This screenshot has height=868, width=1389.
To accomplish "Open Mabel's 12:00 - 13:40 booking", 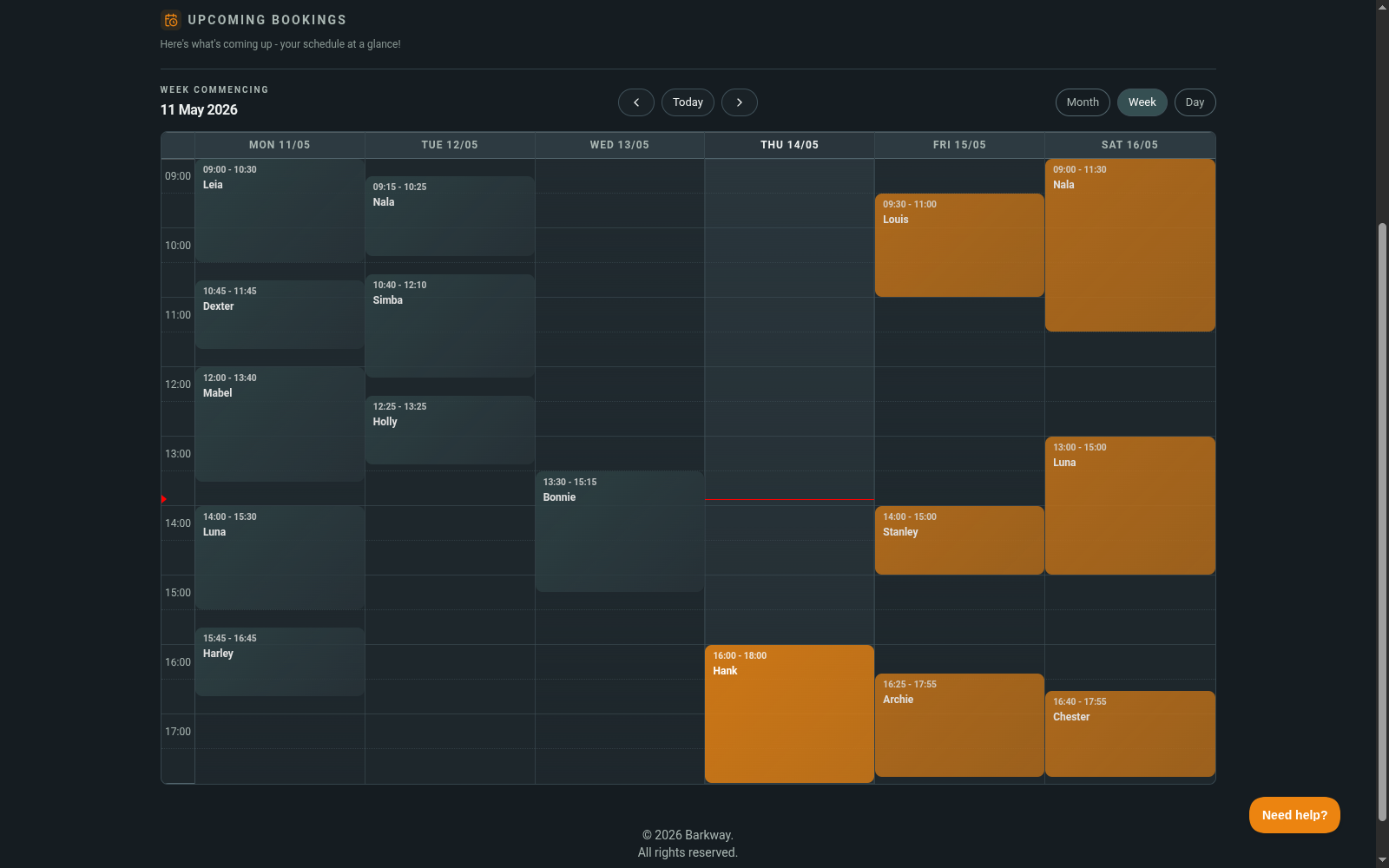I will click(280, 424).
